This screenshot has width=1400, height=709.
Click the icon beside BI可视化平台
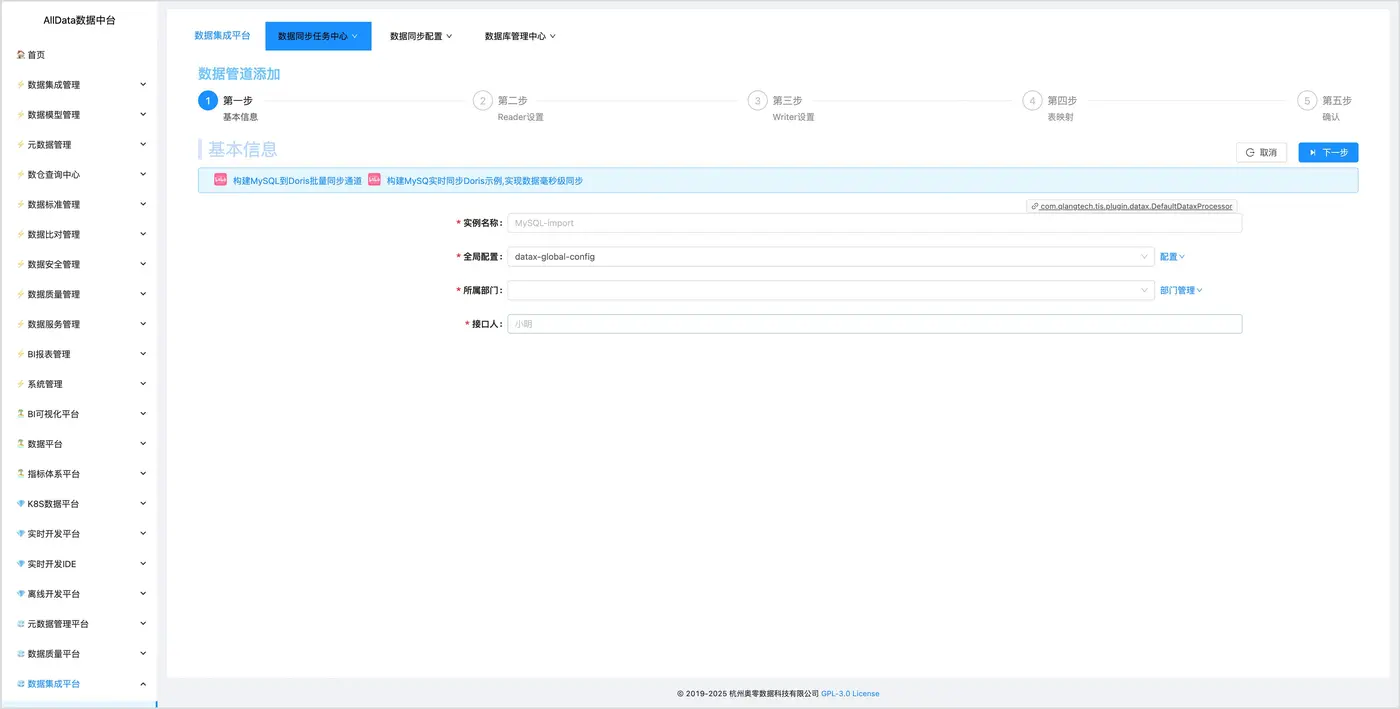pos(21,414)
